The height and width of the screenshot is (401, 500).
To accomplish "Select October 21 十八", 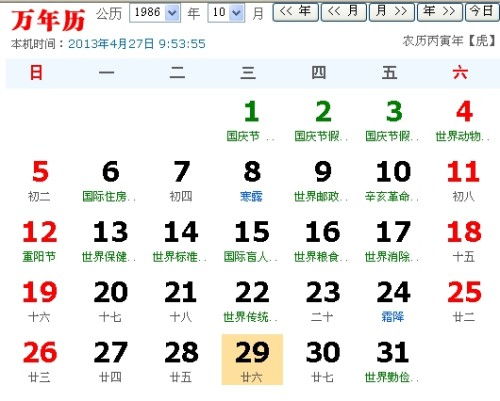I will [181, 302].
